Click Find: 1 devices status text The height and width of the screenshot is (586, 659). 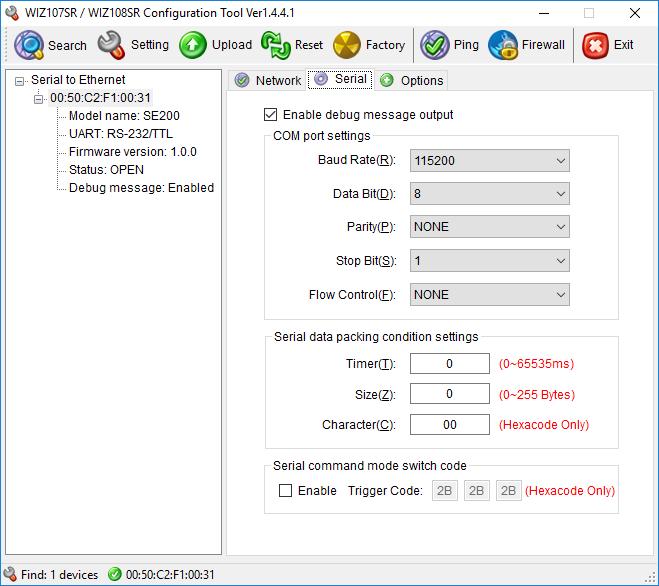(x=59, y=575)
